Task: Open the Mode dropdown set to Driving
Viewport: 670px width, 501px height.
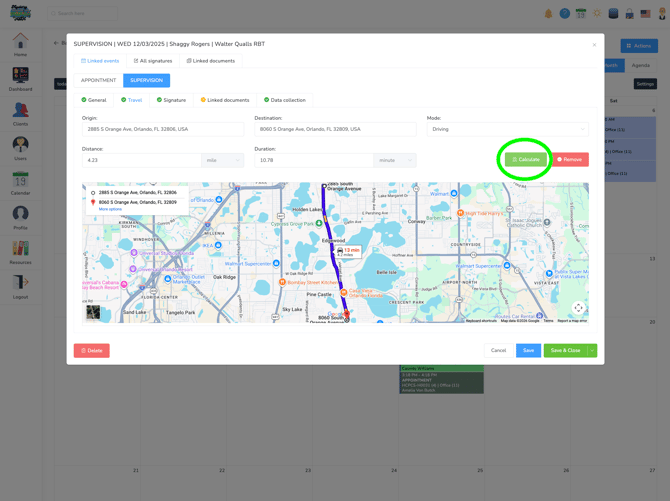Action: tap(508, 129)
